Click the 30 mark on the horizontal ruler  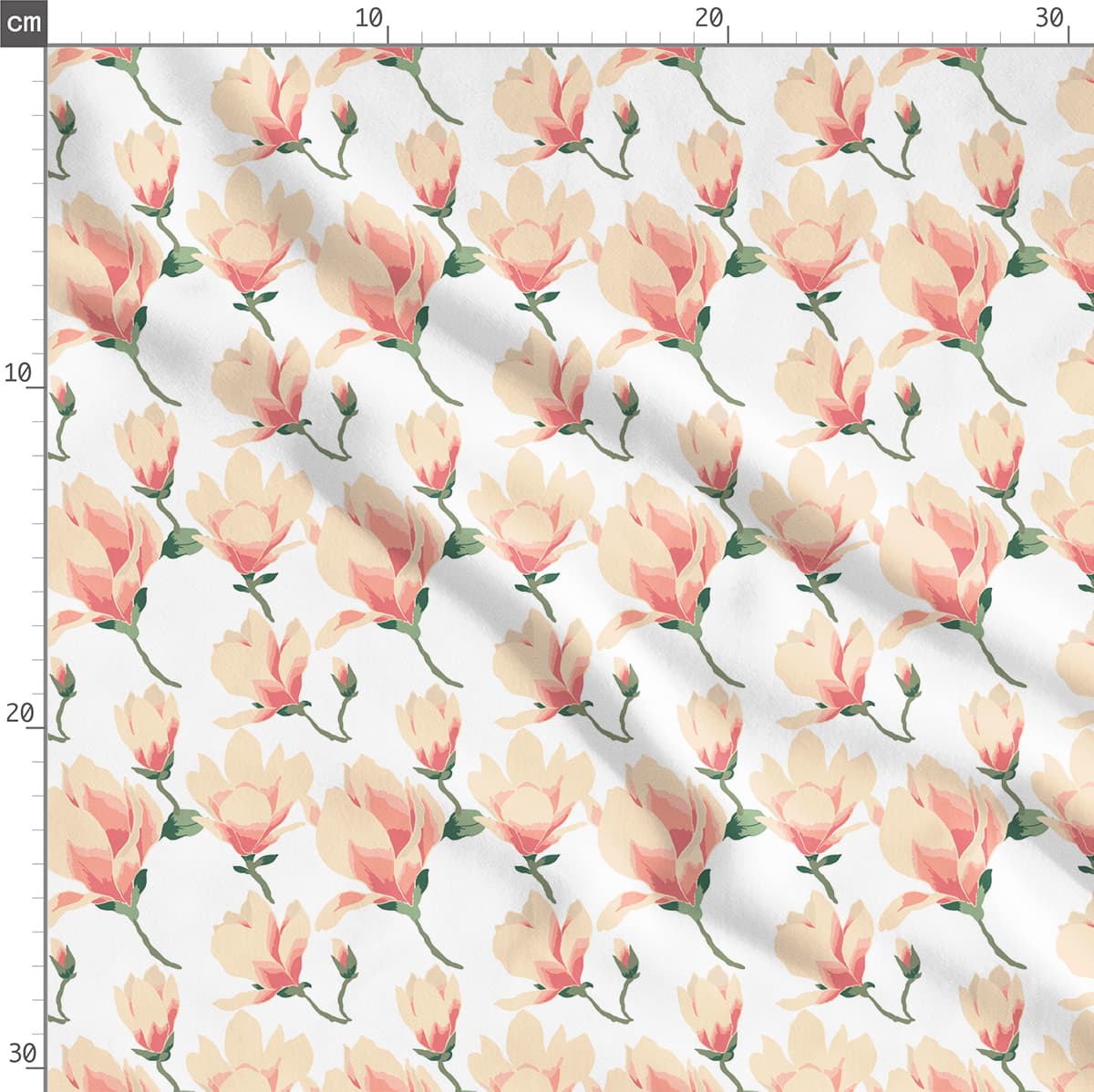(1050, 18)
